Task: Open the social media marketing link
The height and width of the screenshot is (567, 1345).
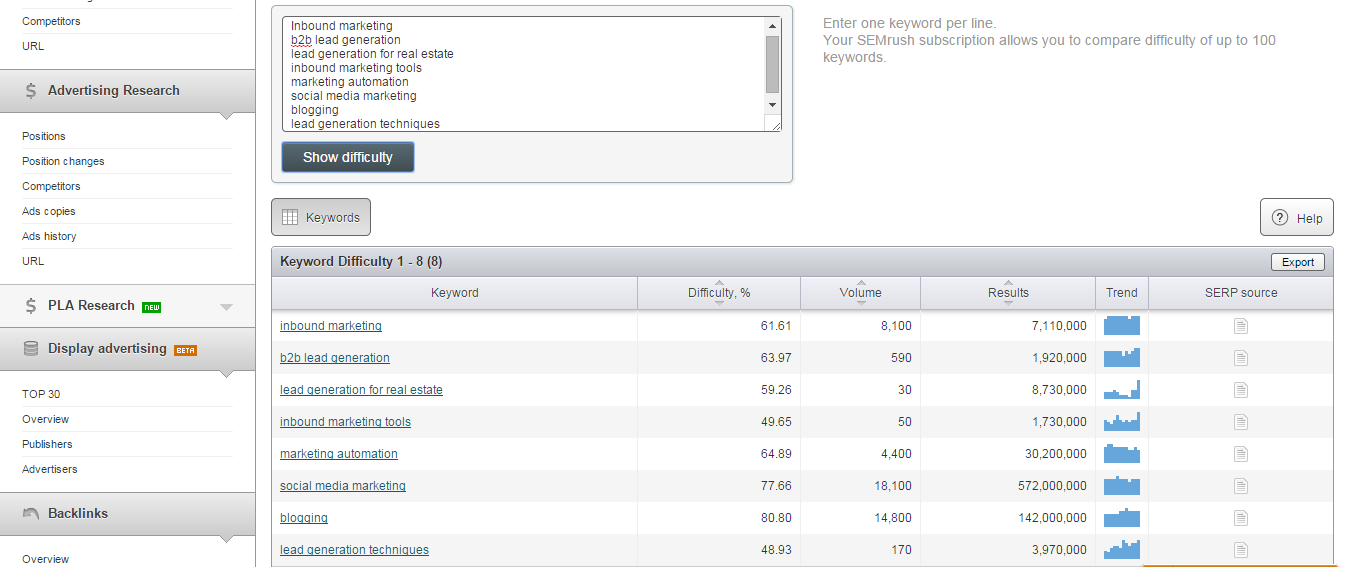Action: 343,486
